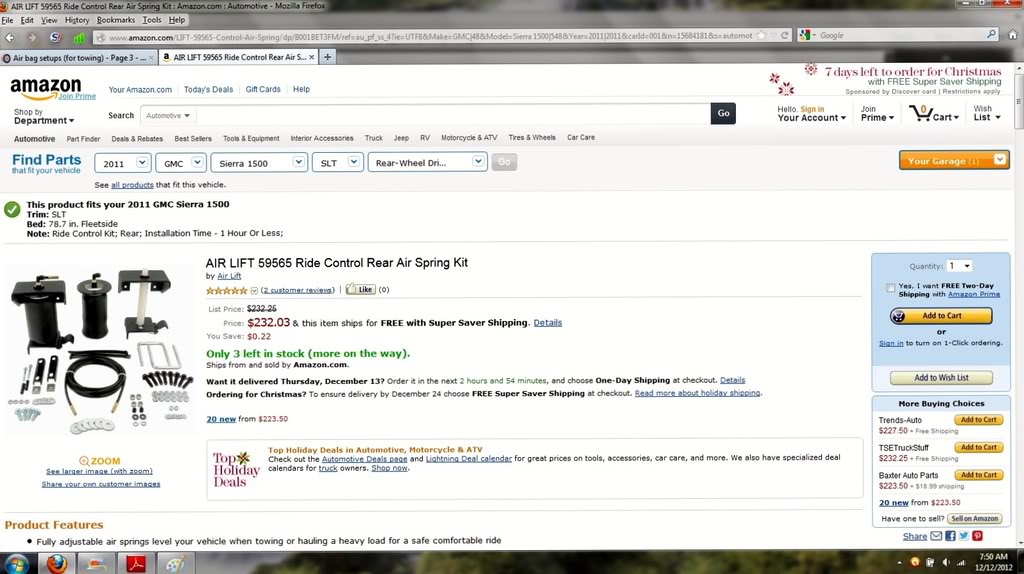Open Today's Deals link
1024x574 pixels.
(x=208, y=89)
